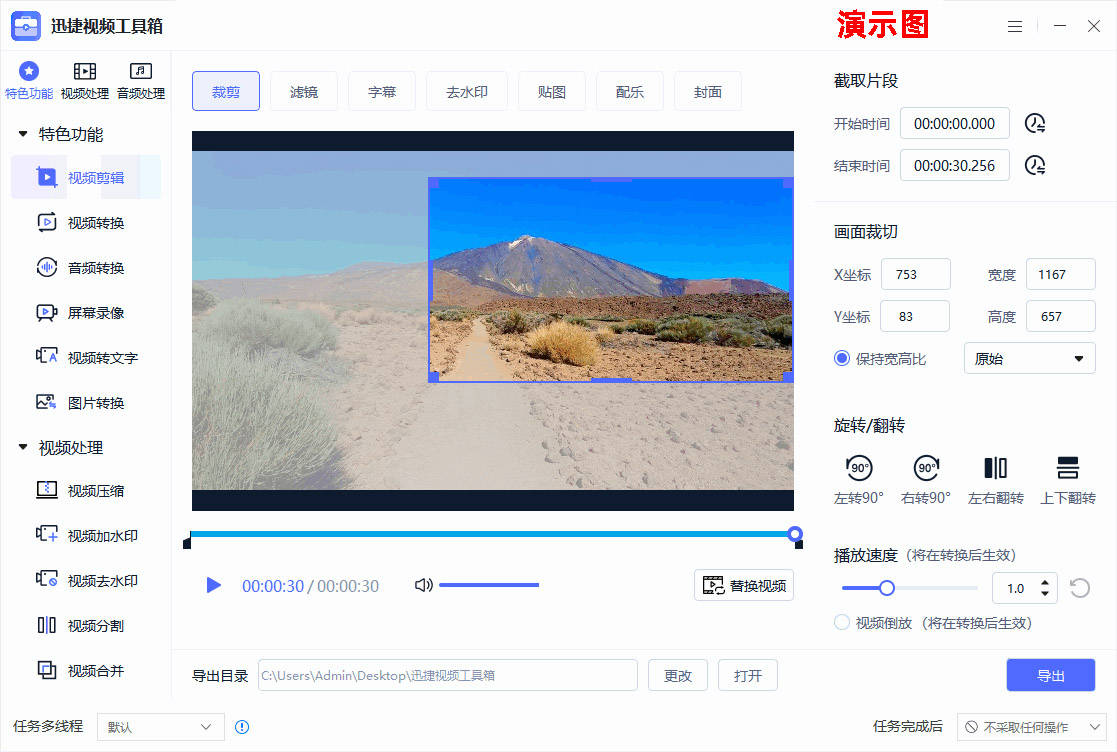The width and height of the screenshot is (1117, 752).
Task: Toggle the 保持宽高比 radio button
Action: [x=842, y=358]
